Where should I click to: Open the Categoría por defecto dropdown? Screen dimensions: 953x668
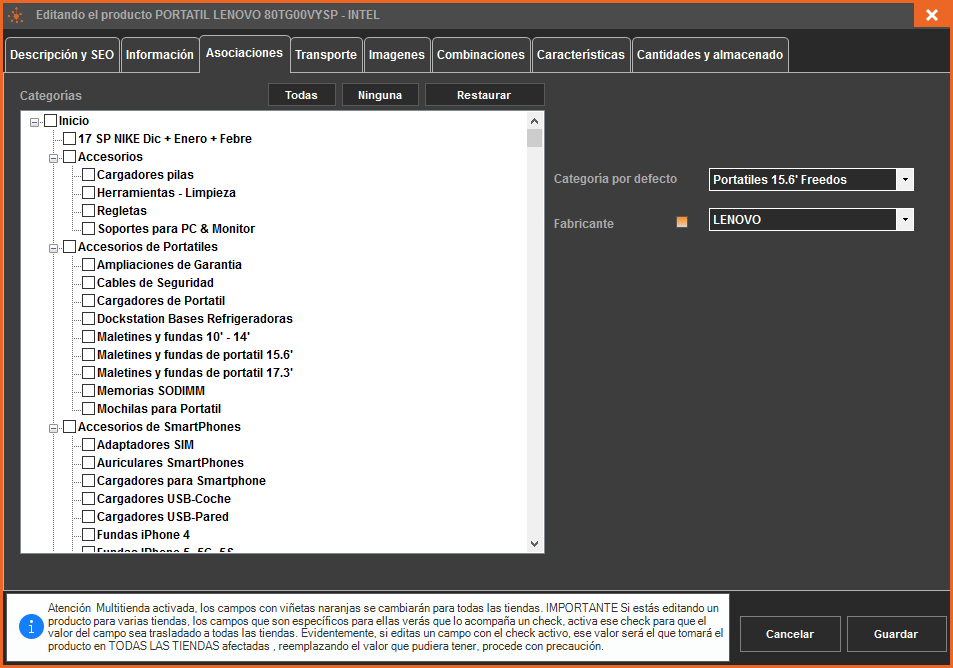click(904, 180)
